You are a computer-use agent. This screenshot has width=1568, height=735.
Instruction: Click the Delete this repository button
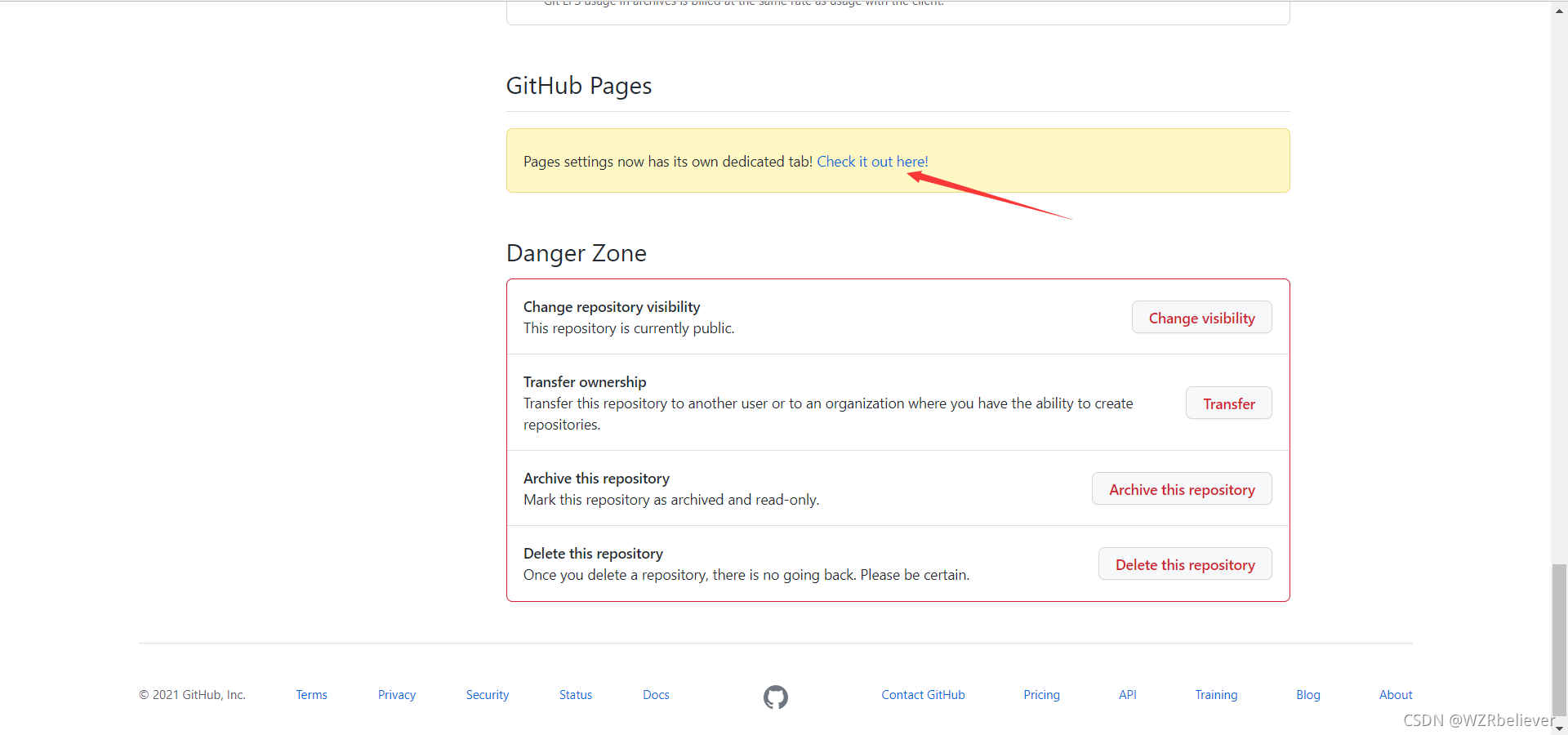pyautogui.click(x=1185, y=564)
